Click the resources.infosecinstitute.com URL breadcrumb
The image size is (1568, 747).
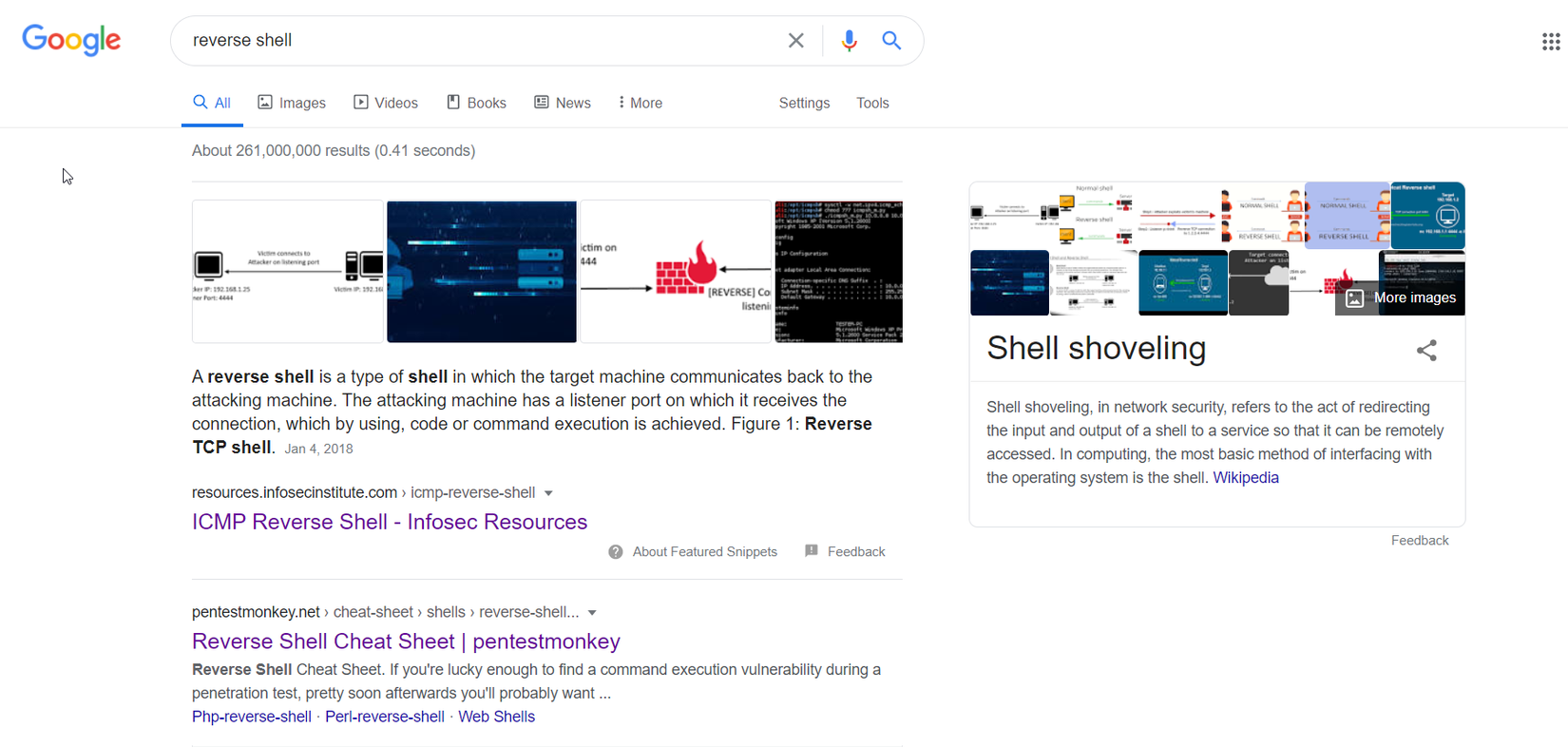point(363,492)
